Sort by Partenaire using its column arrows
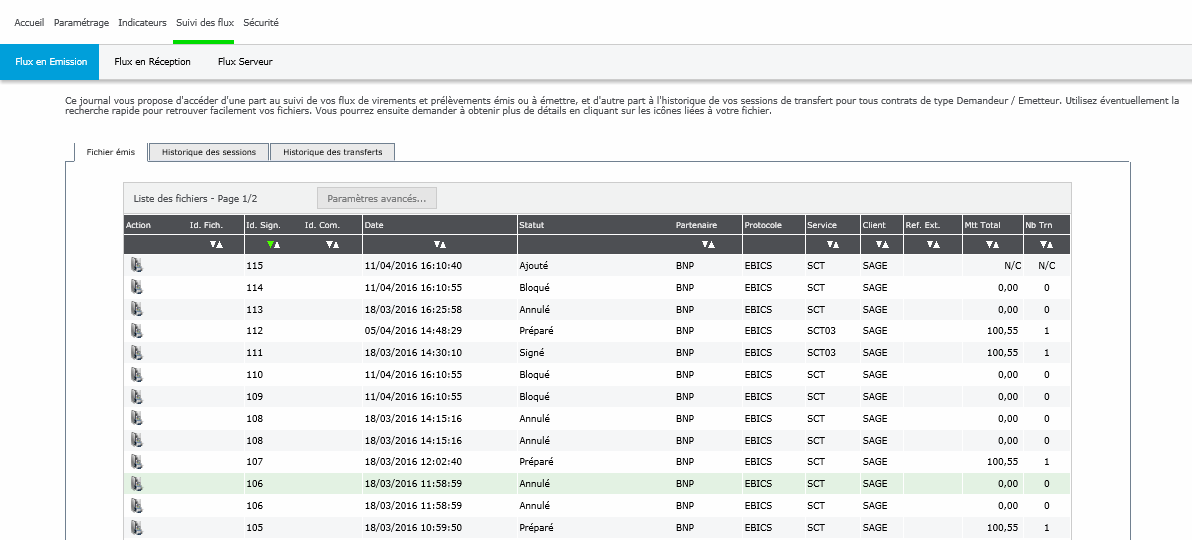The width and height of the screenshot is (1192, 540). tap(708, 245)
